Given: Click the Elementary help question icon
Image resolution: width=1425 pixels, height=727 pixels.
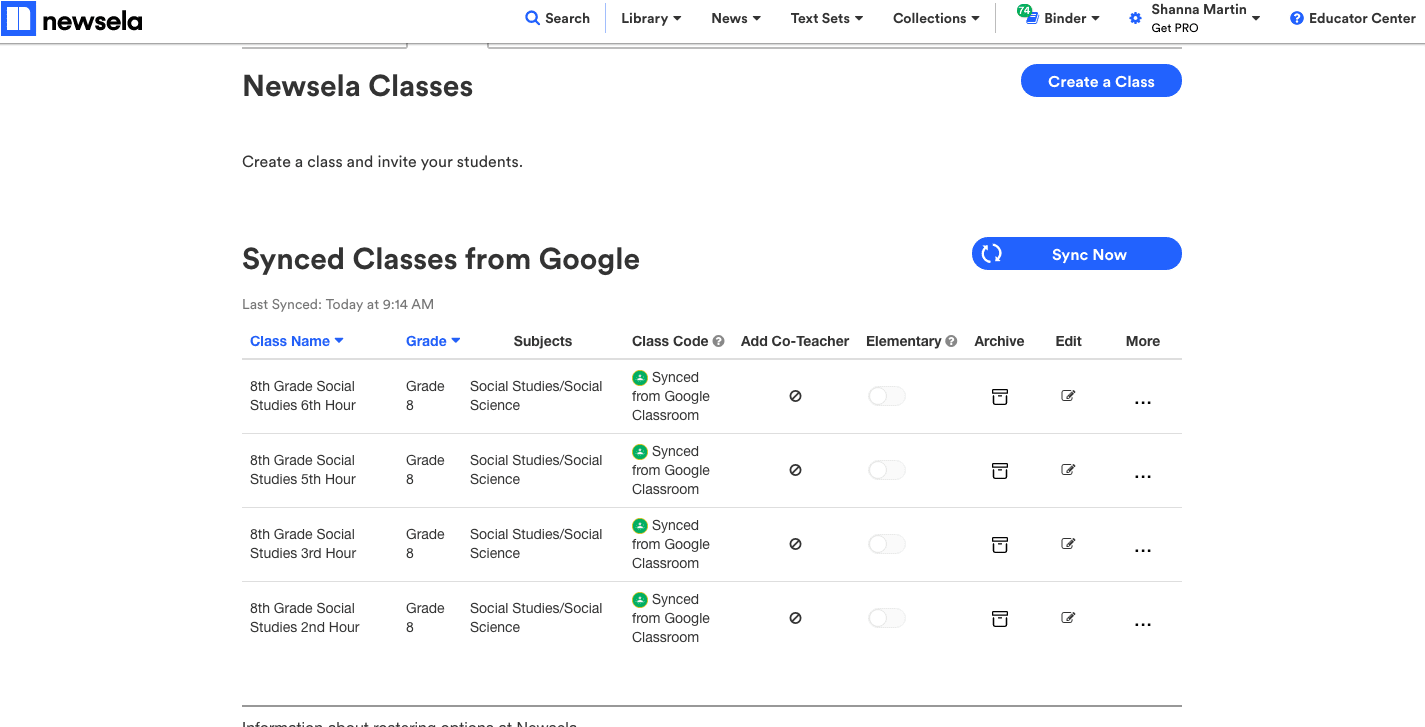Looking at the screenshot, I should click(x=951, y=341).
